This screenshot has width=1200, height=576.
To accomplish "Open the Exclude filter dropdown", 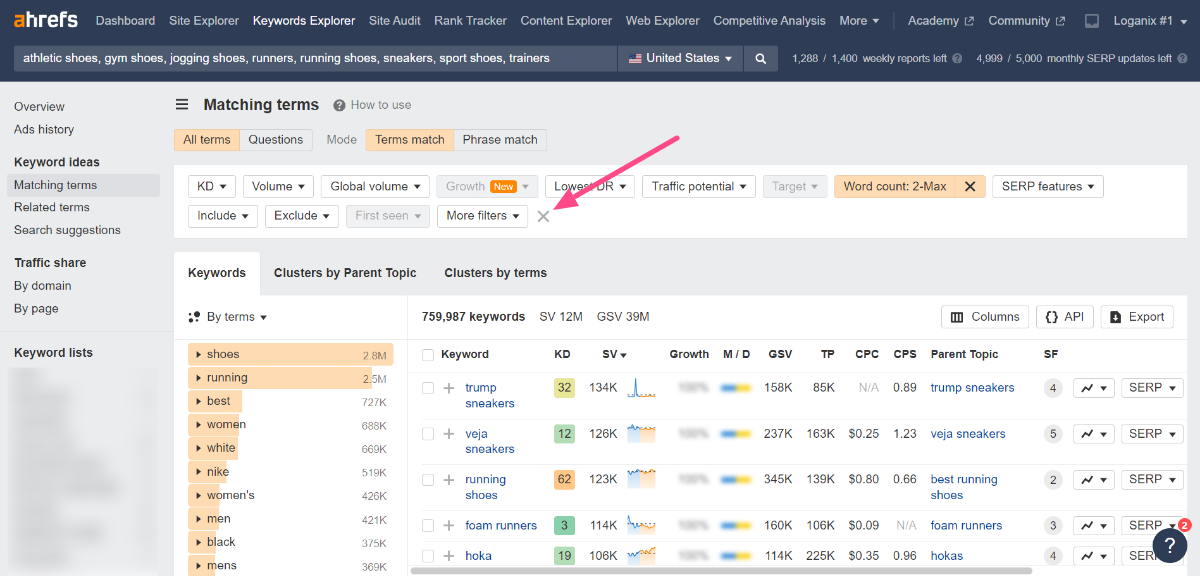I will point(302,216).
